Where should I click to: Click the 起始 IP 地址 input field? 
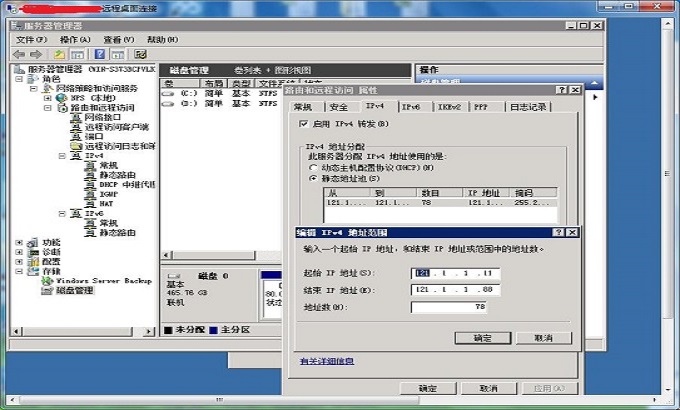pyautogui.click(x=456, y=273)
